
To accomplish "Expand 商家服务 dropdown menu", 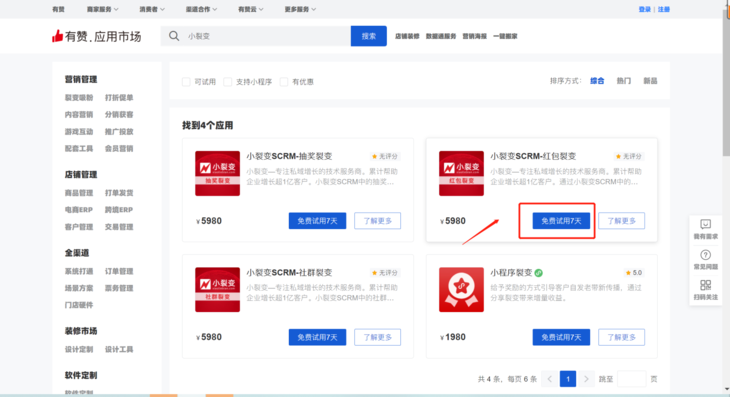I will click(x=102, y=9).
